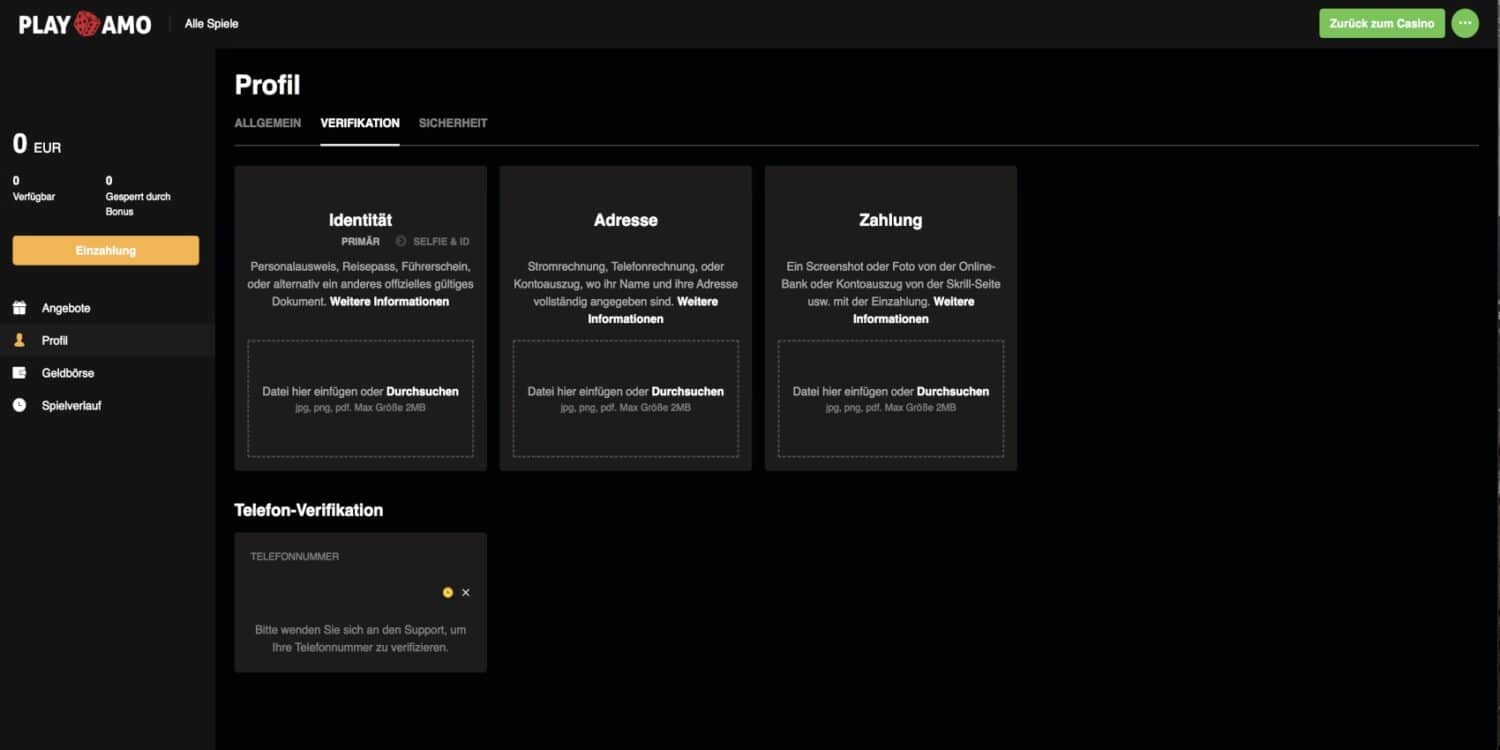Screen dimensions: 1500x750
Task: Click the clock icon beside Spielverlauf
Action: pos(19,406)
